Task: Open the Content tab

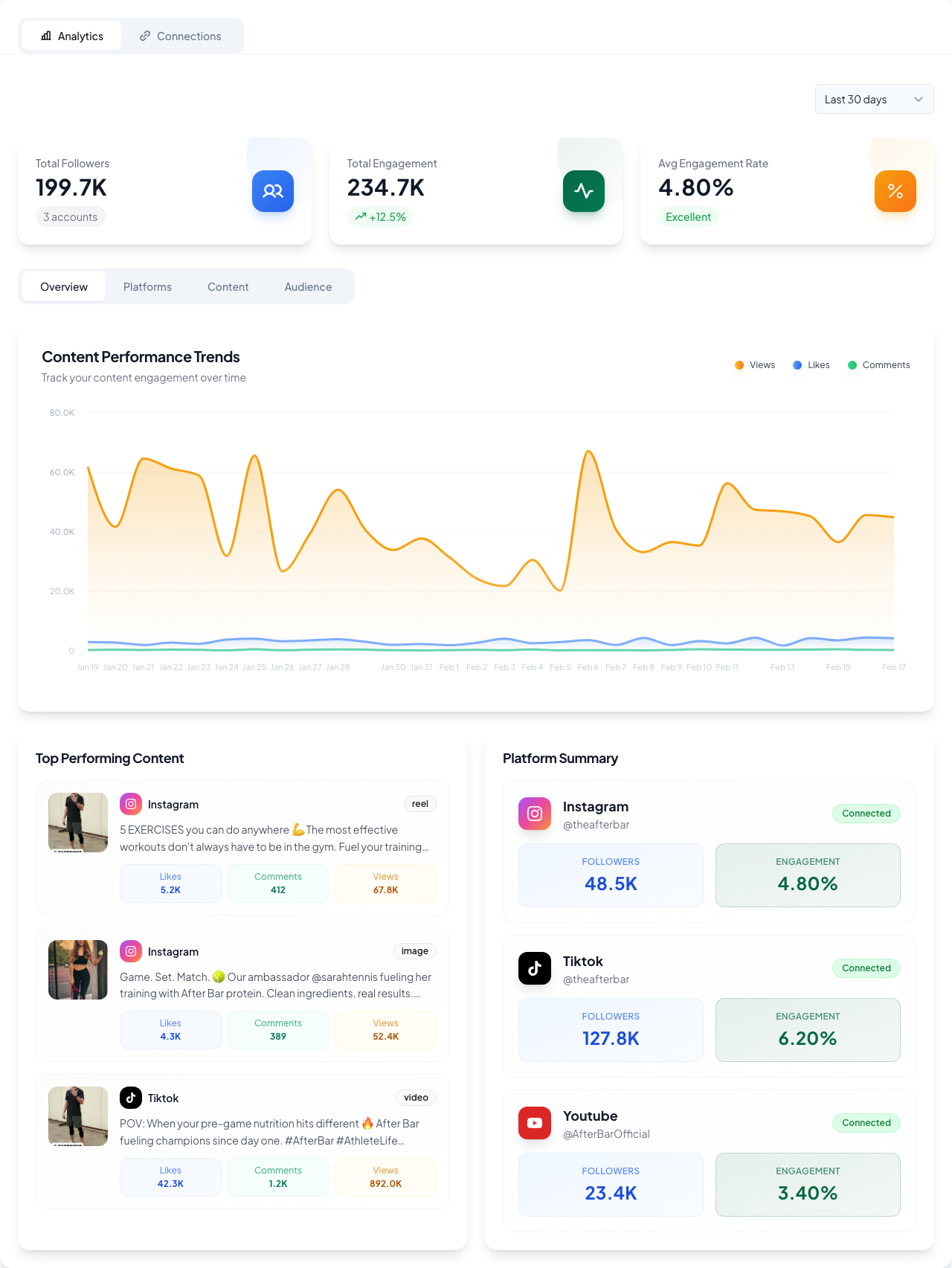Action: tap(228, 286)
